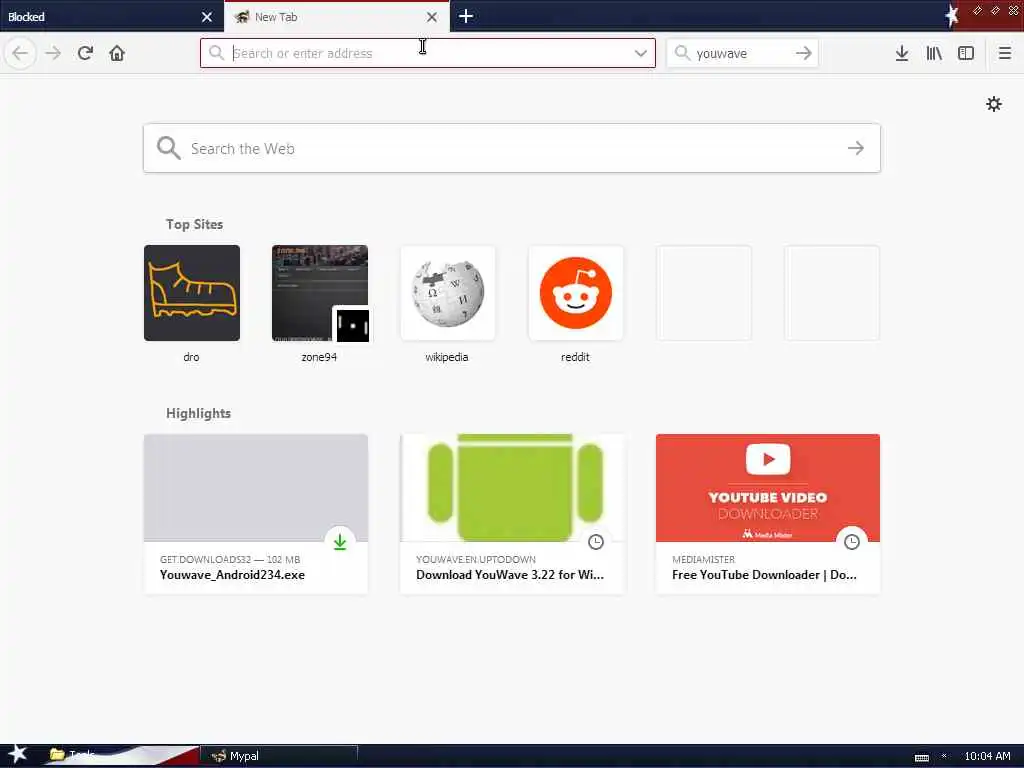Submit web search with the arrow button
Image resolution: width=1024 pixels, height=768 pixels.
[856, 148]
